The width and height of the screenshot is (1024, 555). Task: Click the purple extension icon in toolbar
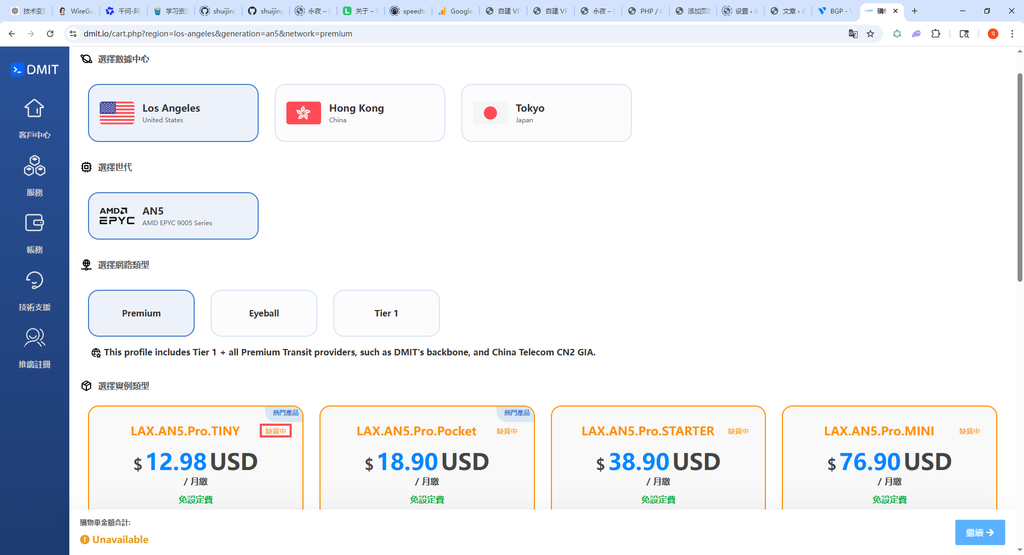[916, 33]
